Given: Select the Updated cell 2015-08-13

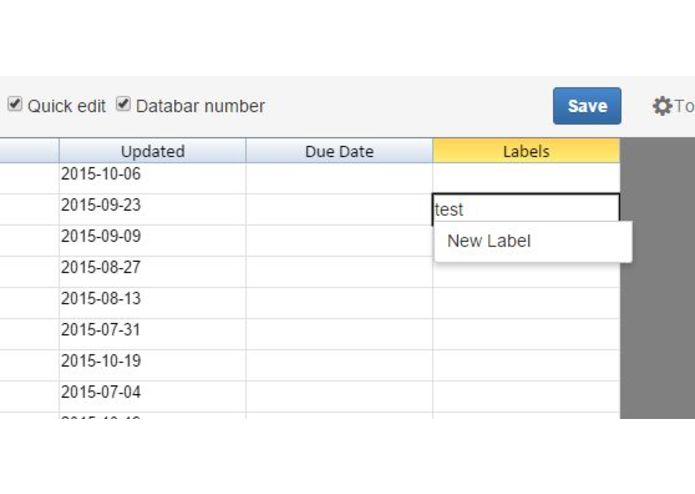Looking at the screenshot, I should (x=152, y=303).
